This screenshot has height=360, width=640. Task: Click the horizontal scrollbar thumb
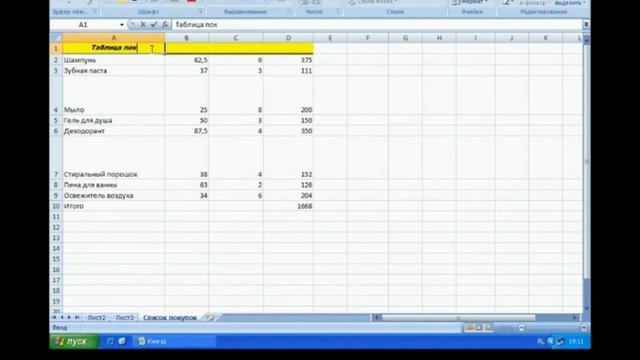click(x=458, y=318)
